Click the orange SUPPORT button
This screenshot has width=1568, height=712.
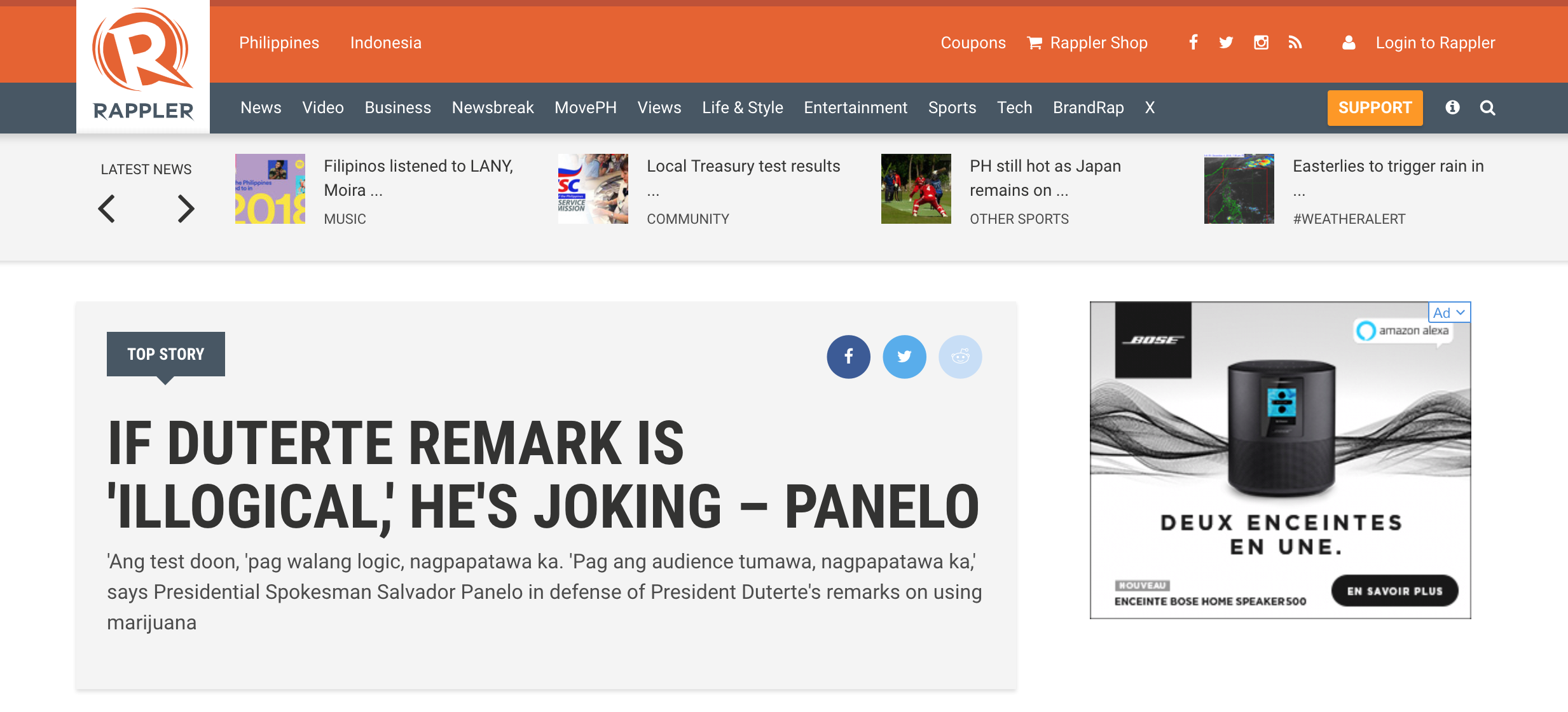pyautogui.click(x=1375, y=108)
